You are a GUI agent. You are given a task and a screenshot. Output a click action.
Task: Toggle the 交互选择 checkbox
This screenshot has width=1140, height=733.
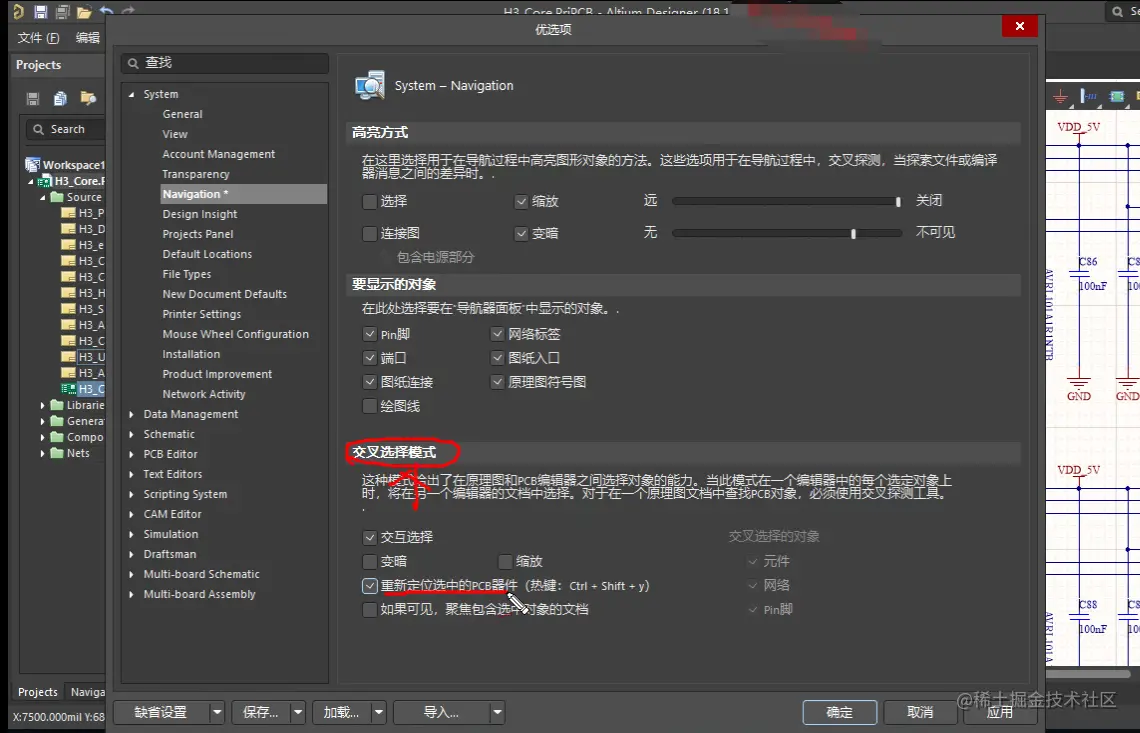pyautogui.click(x=369, y=537)
